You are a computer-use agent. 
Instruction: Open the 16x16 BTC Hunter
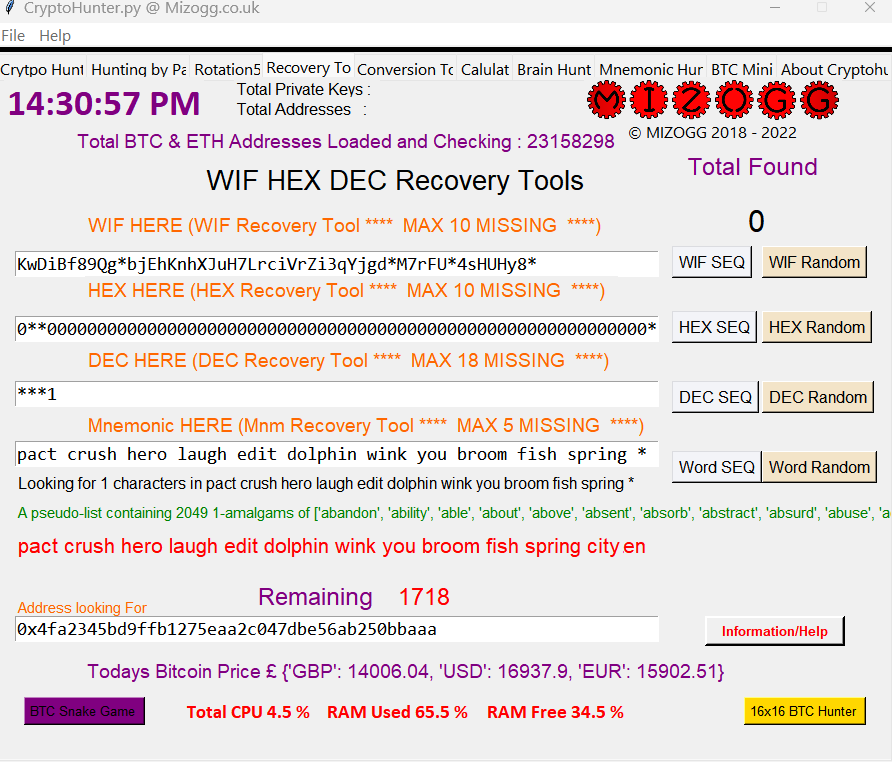804,711
